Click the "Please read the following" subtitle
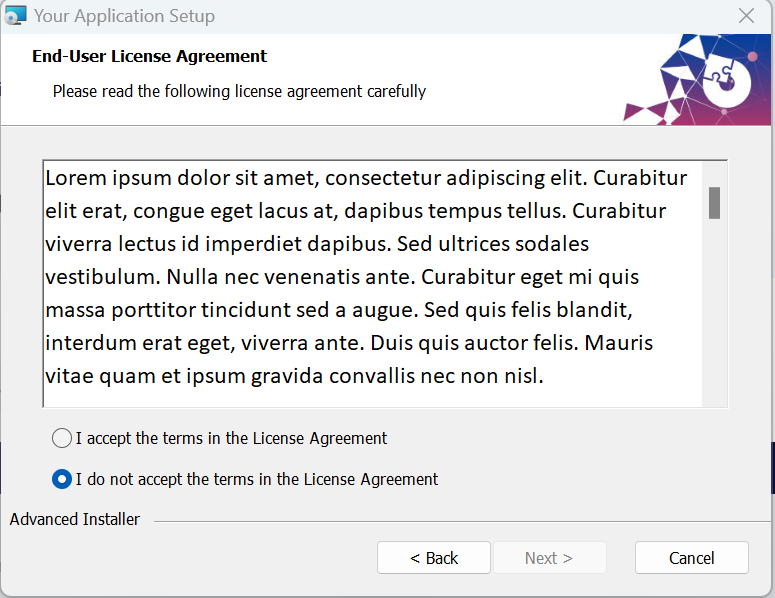 [239, 91]
